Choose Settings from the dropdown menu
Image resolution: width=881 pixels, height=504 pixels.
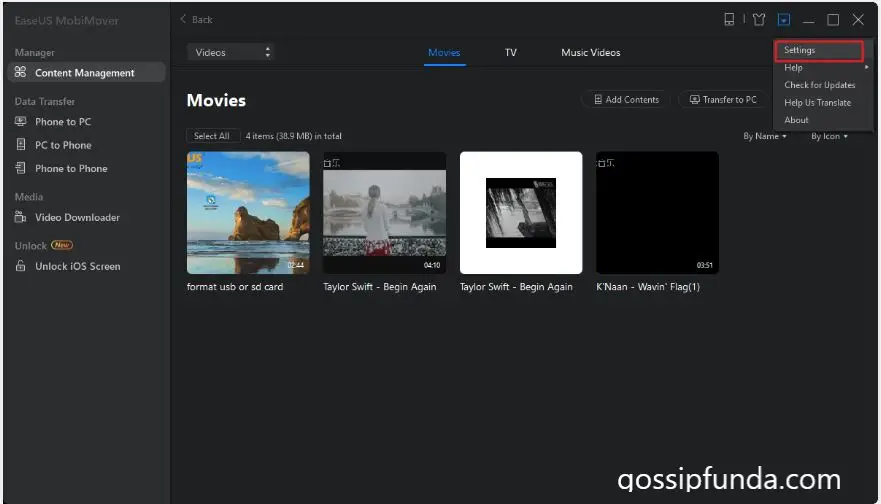point(819,51)
